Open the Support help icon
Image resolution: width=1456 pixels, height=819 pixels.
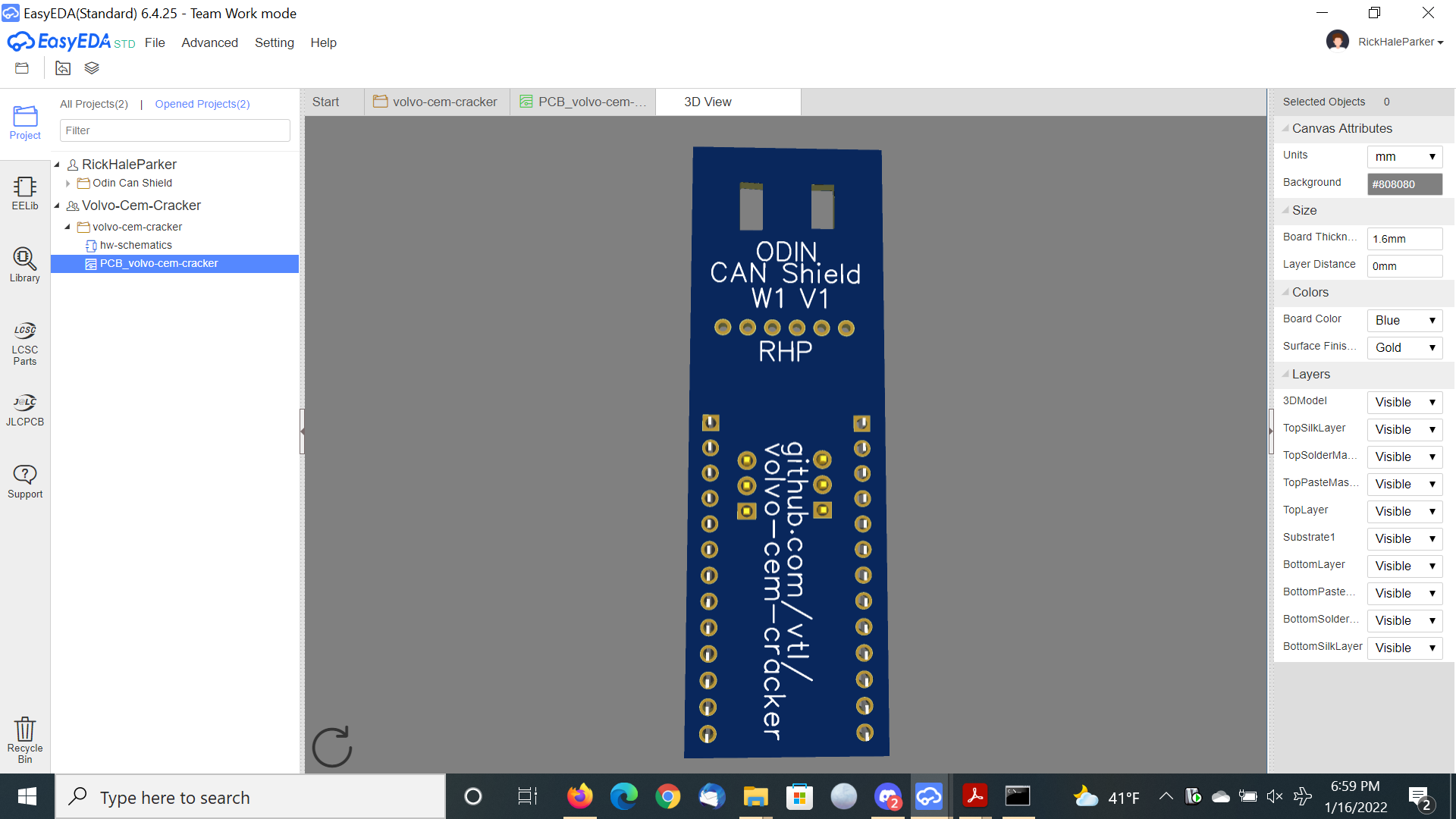click(x=25, y=482)
